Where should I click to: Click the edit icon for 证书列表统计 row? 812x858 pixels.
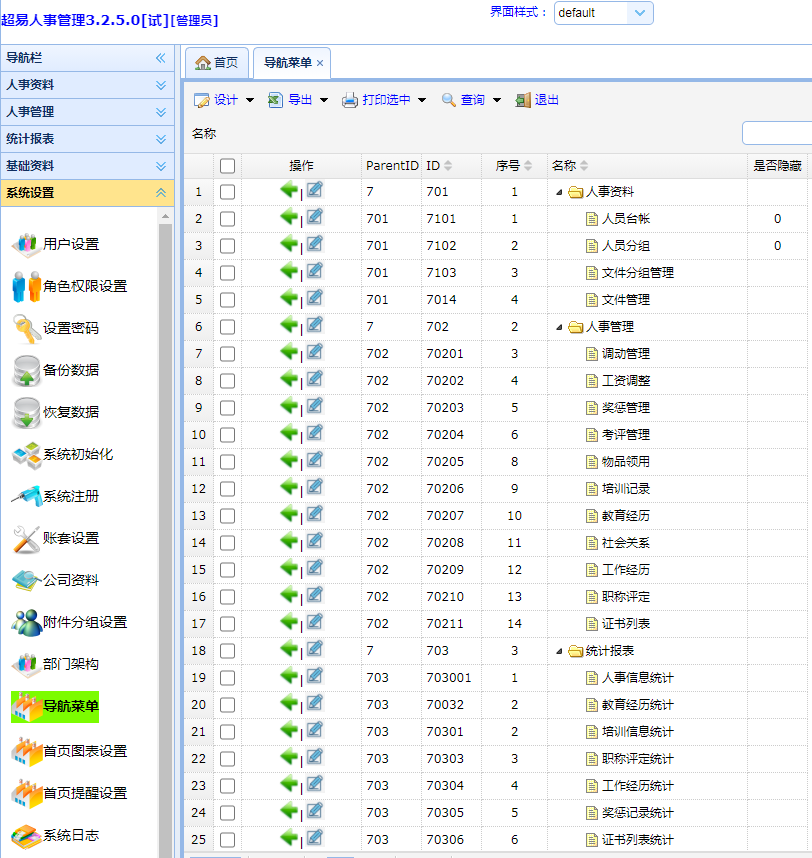point(315,838)
